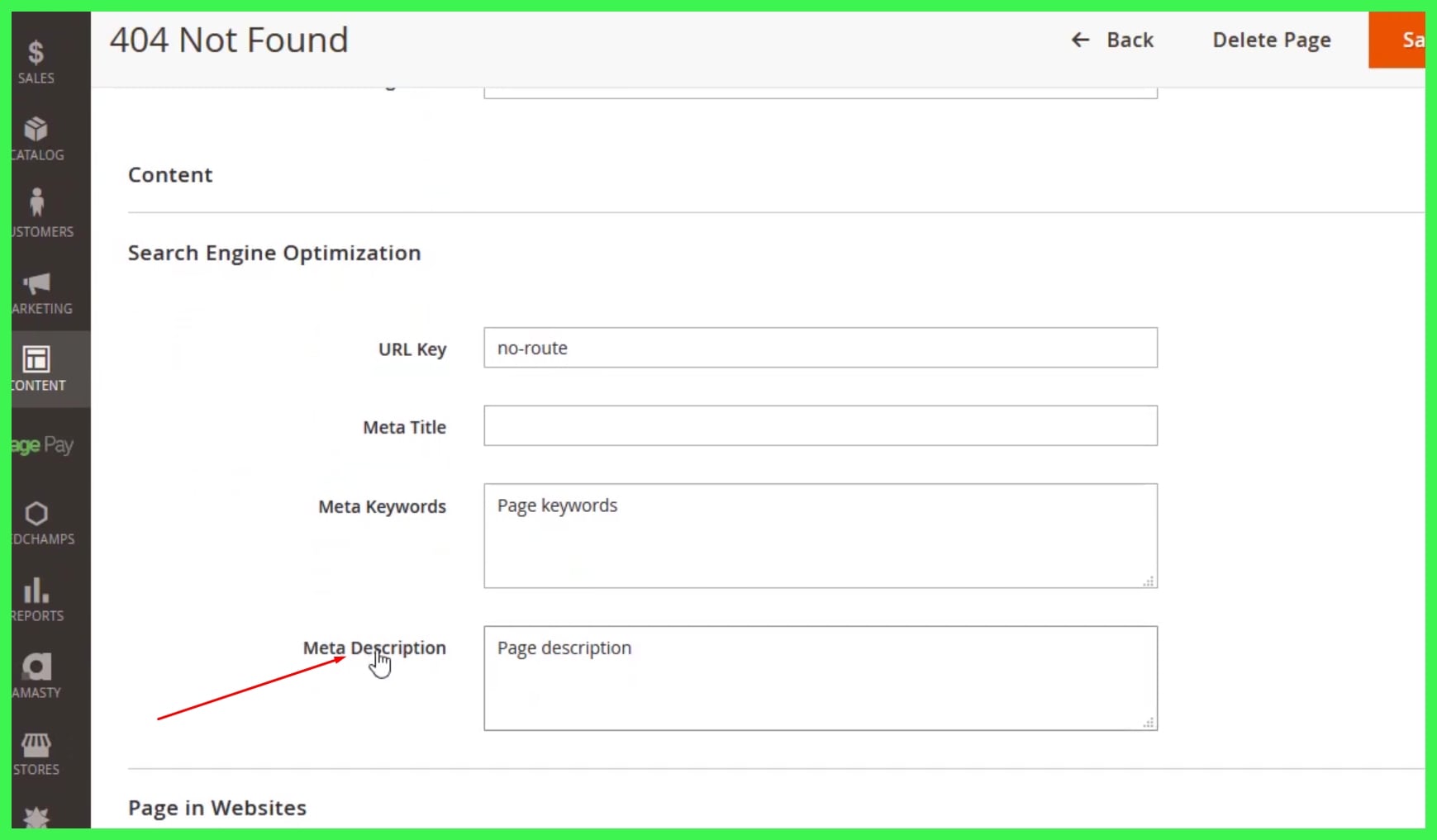Open the Sales menu in sidebar
Viewport: 1437px width, 840px height.
coord(36,59)
